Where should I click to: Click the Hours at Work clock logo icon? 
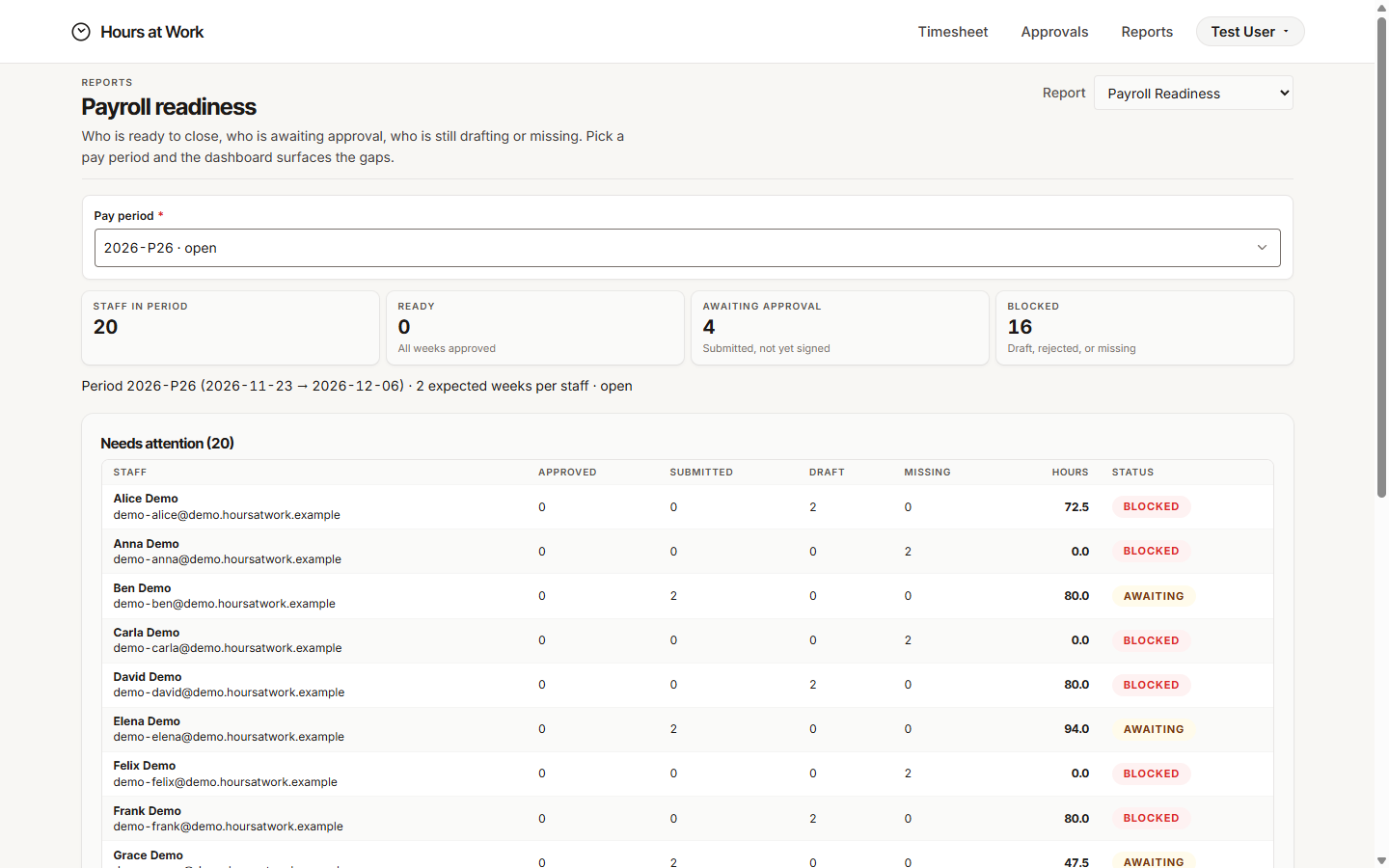(81, 32)
